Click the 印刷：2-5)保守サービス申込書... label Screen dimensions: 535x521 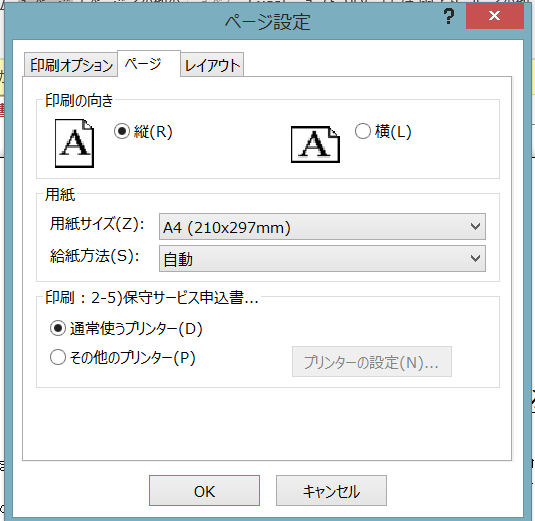click(x=152, y=298)
